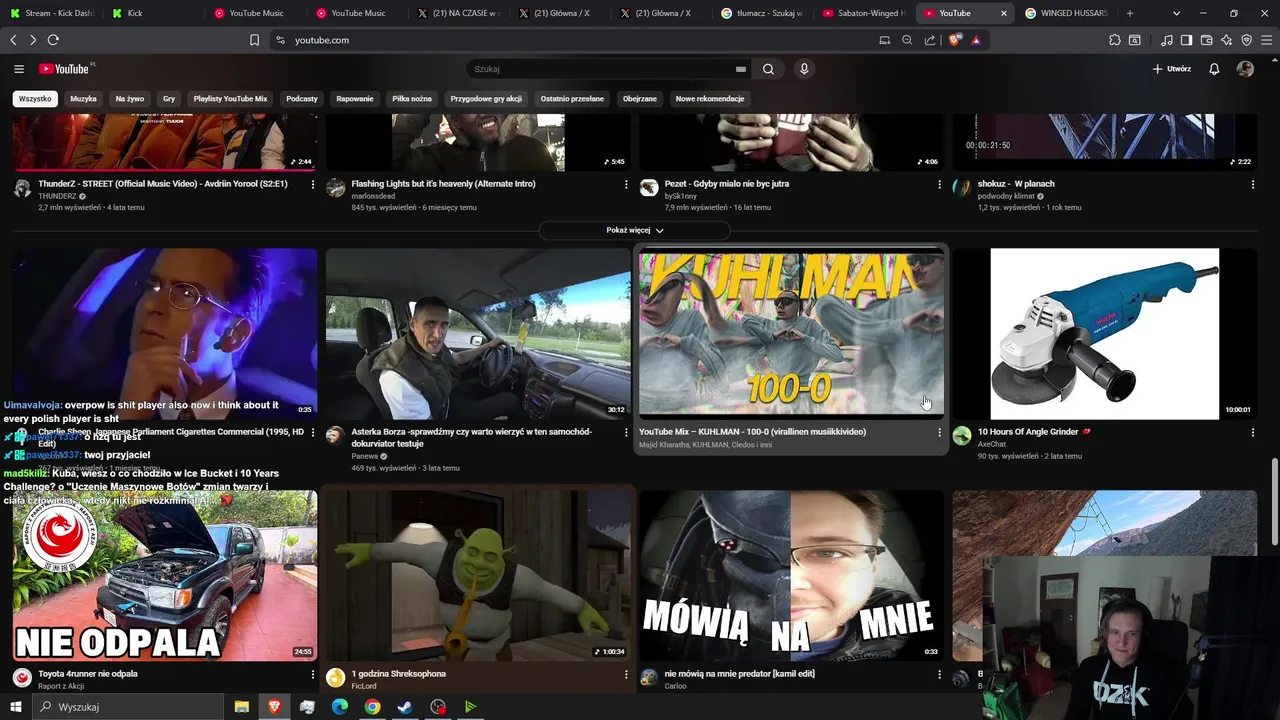Screen dimensions: 1280x720
Task: Open options menu for KUHLMAN 100-0 mix
Action: pyautogui.click(x=939, y=432)
